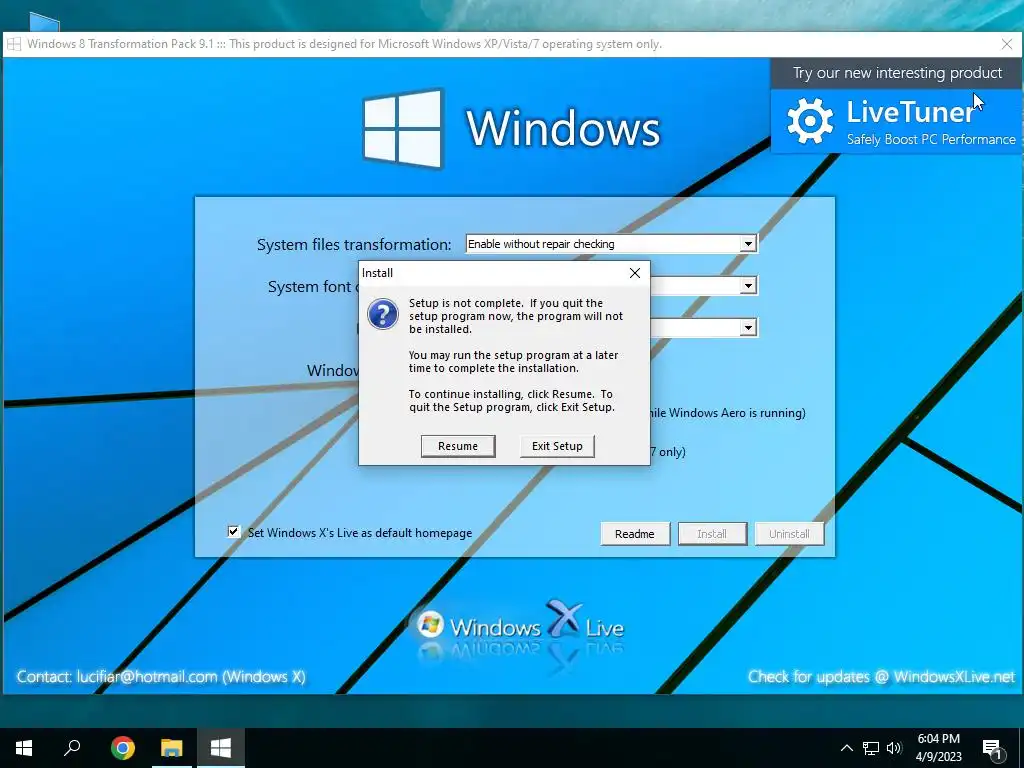Open the System files transformation dropdown
1024x768 pixels.
pyautogui.click(x=748, y=244)
